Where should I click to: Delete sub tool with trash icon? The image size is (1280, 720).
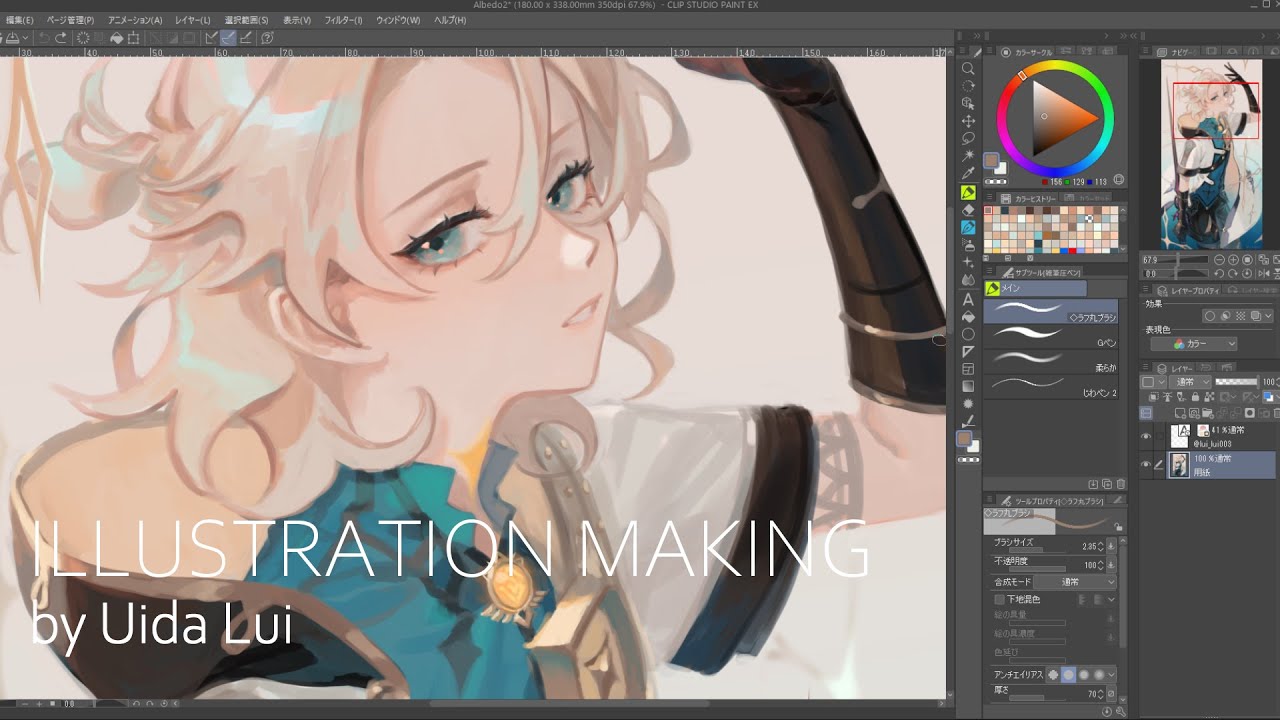coord(1120,484)
